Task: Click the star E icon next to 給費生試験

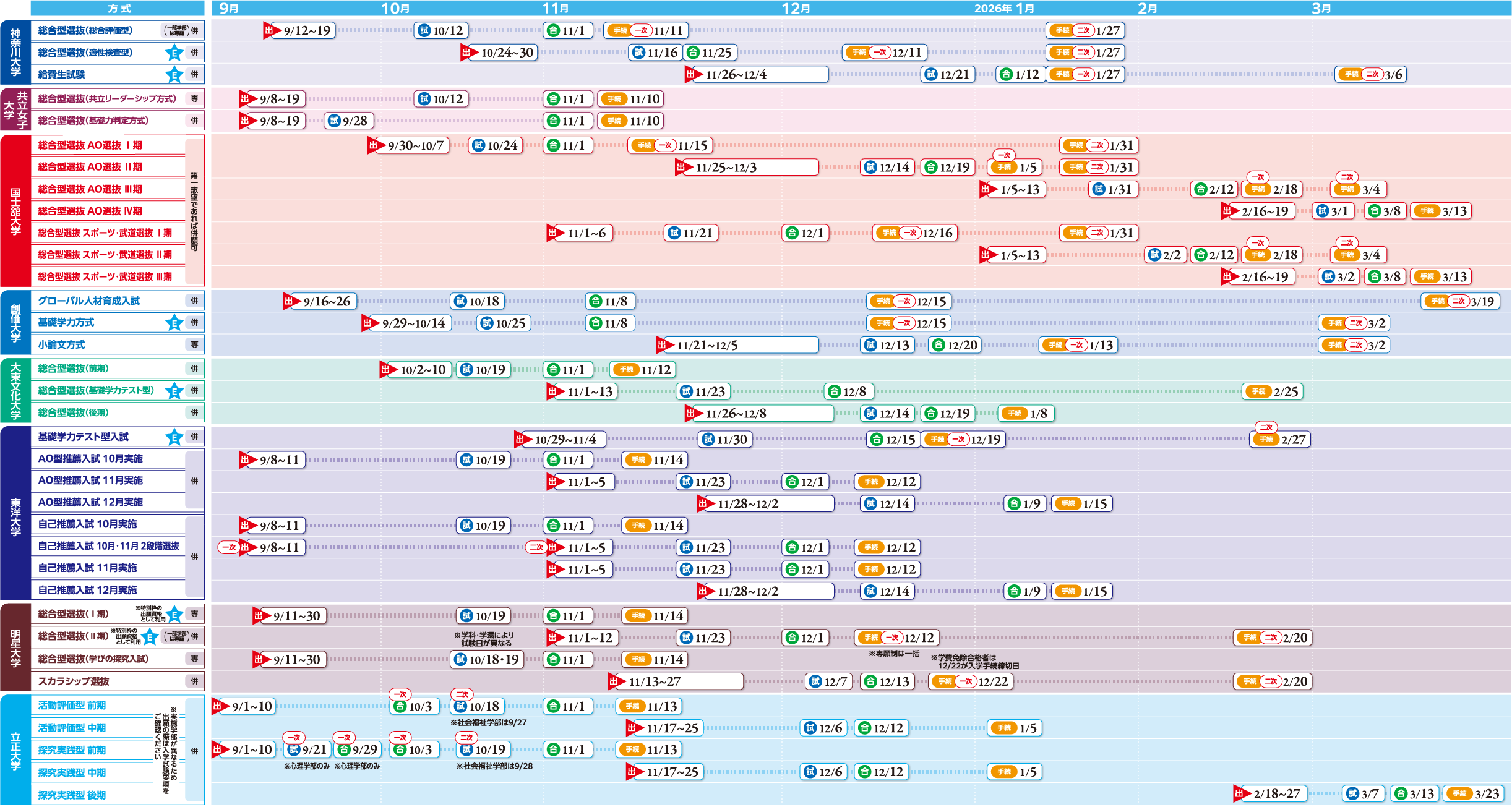Action: click(174, 75)
